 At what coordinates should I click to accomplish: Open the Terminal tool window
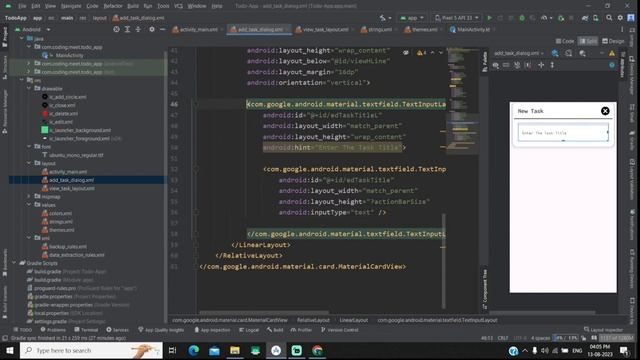click(86, 329)
